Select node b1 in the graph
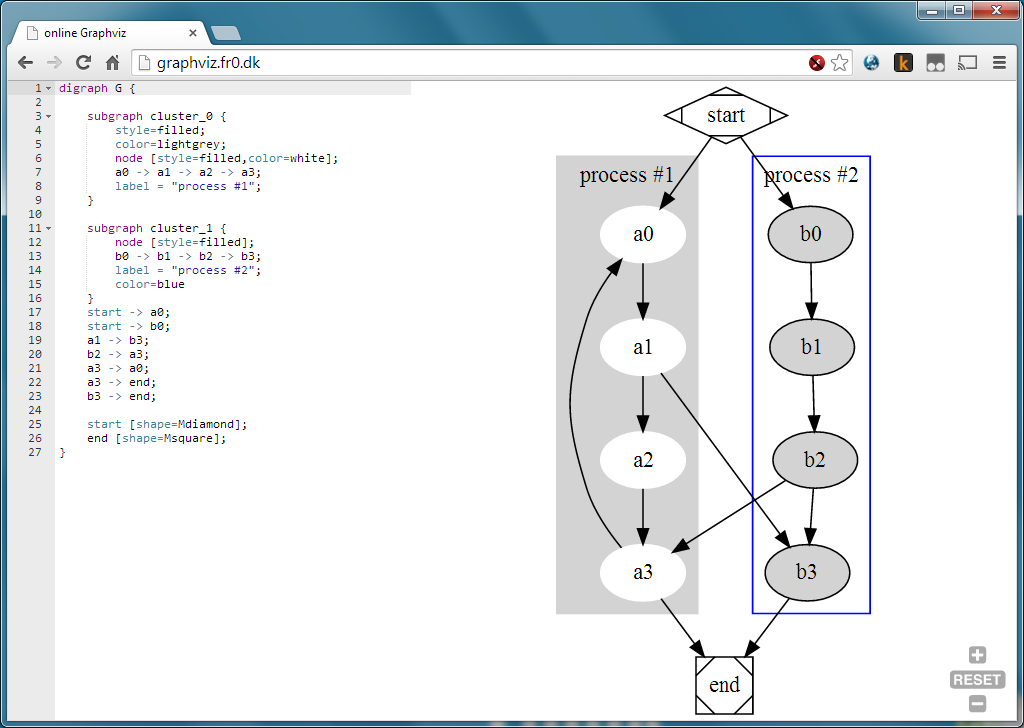Screen dimensions: 1024x728 812,347
